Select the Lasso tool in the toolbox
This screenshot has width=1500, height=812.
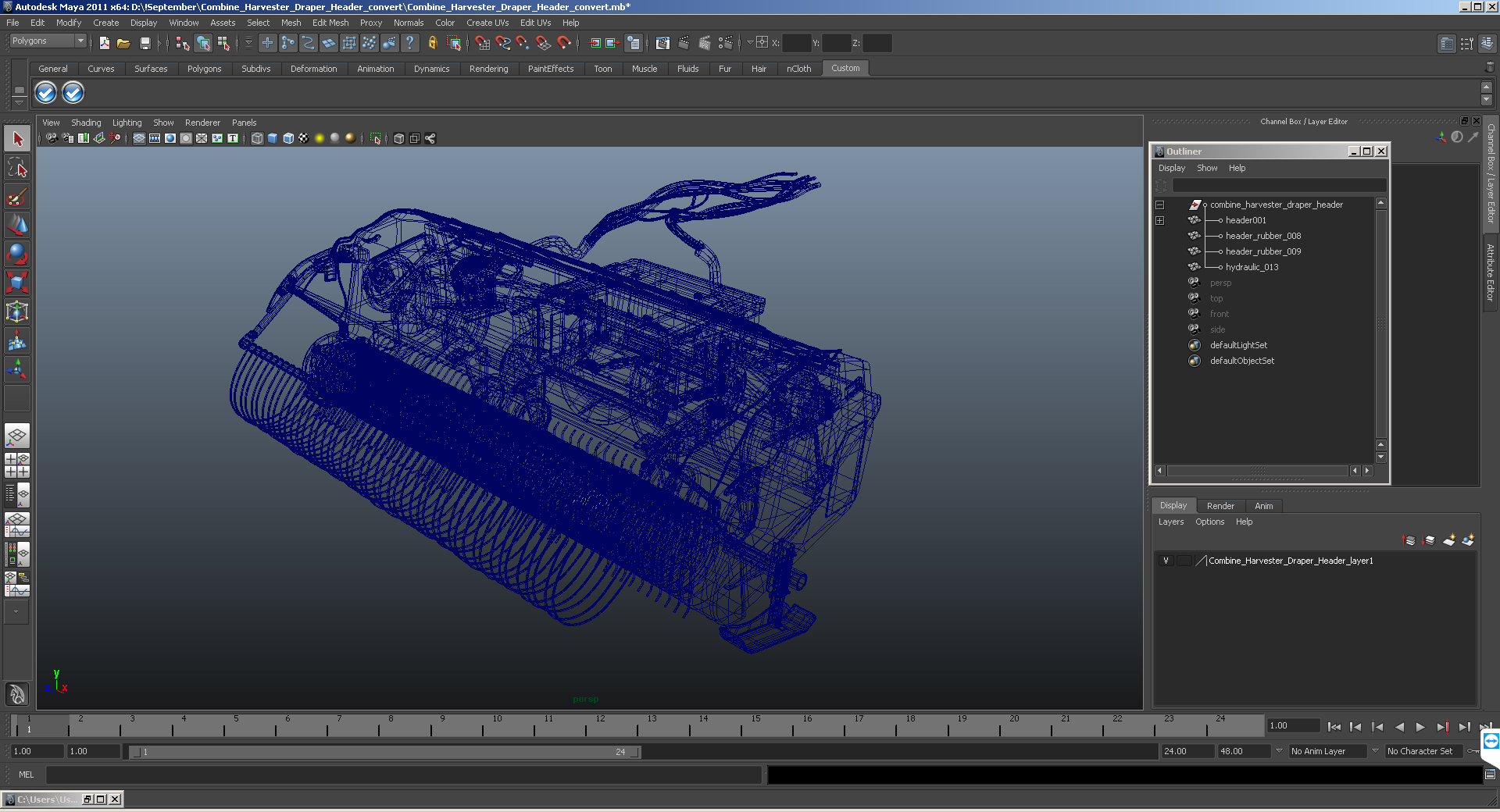pyautogui.click(x=17, y=168)
